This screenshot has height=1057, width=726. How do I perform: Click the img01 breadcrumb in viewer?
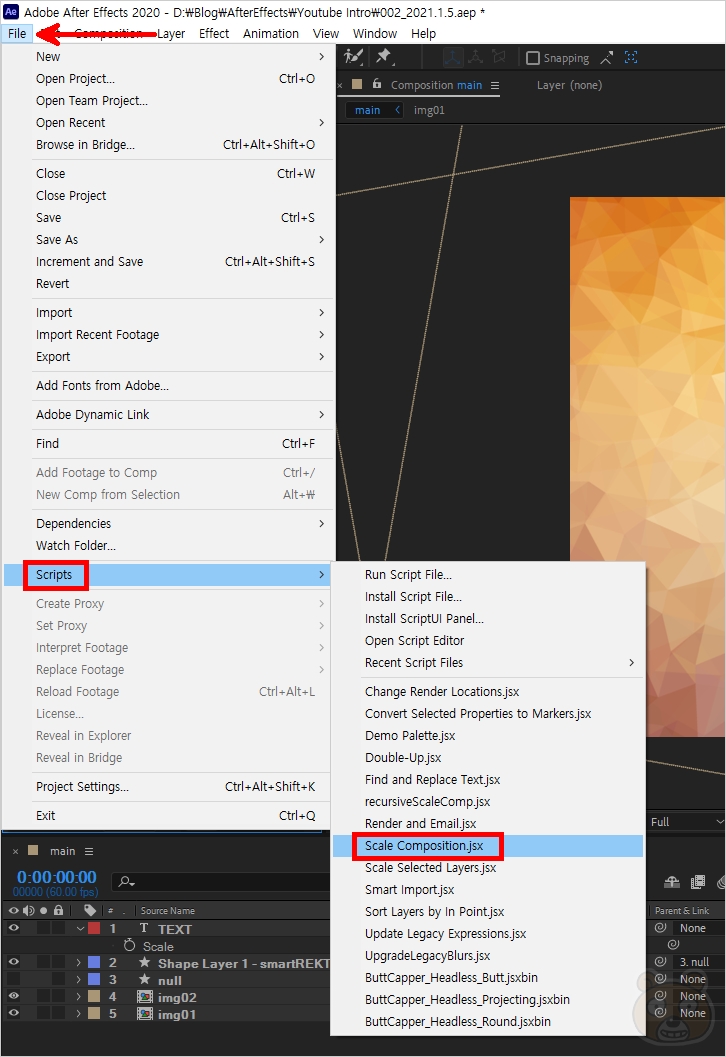[x=429, y=111]
